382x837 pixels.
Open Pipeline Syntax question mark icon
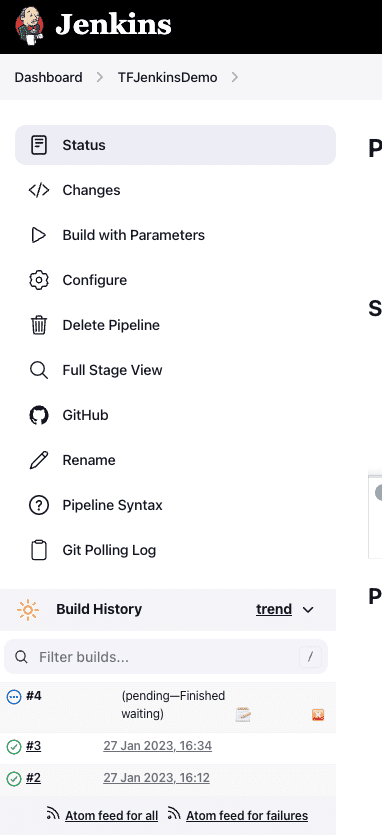(39, 505)
